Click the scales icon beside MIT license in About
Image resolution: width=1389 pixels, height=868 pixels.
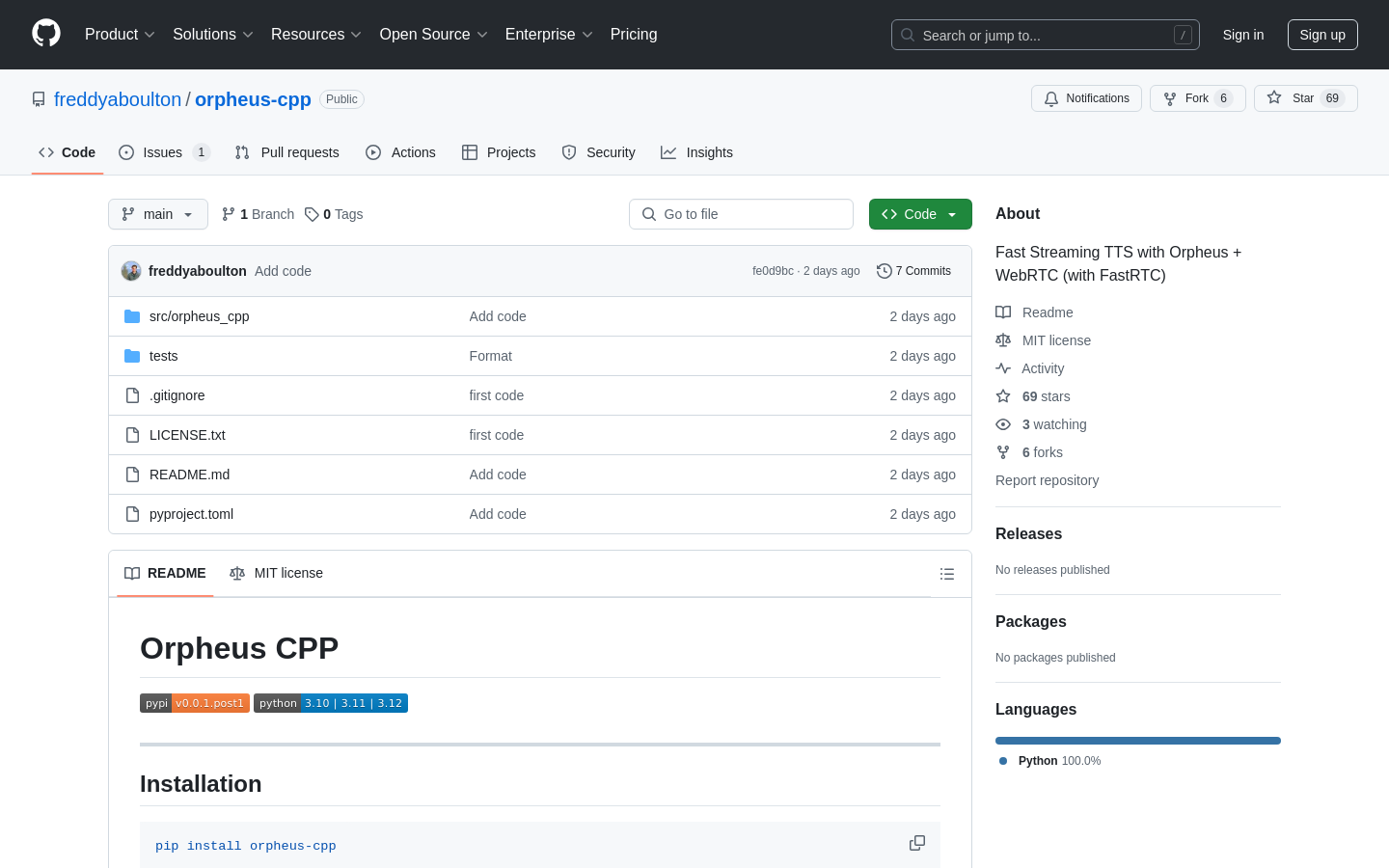1003,340
